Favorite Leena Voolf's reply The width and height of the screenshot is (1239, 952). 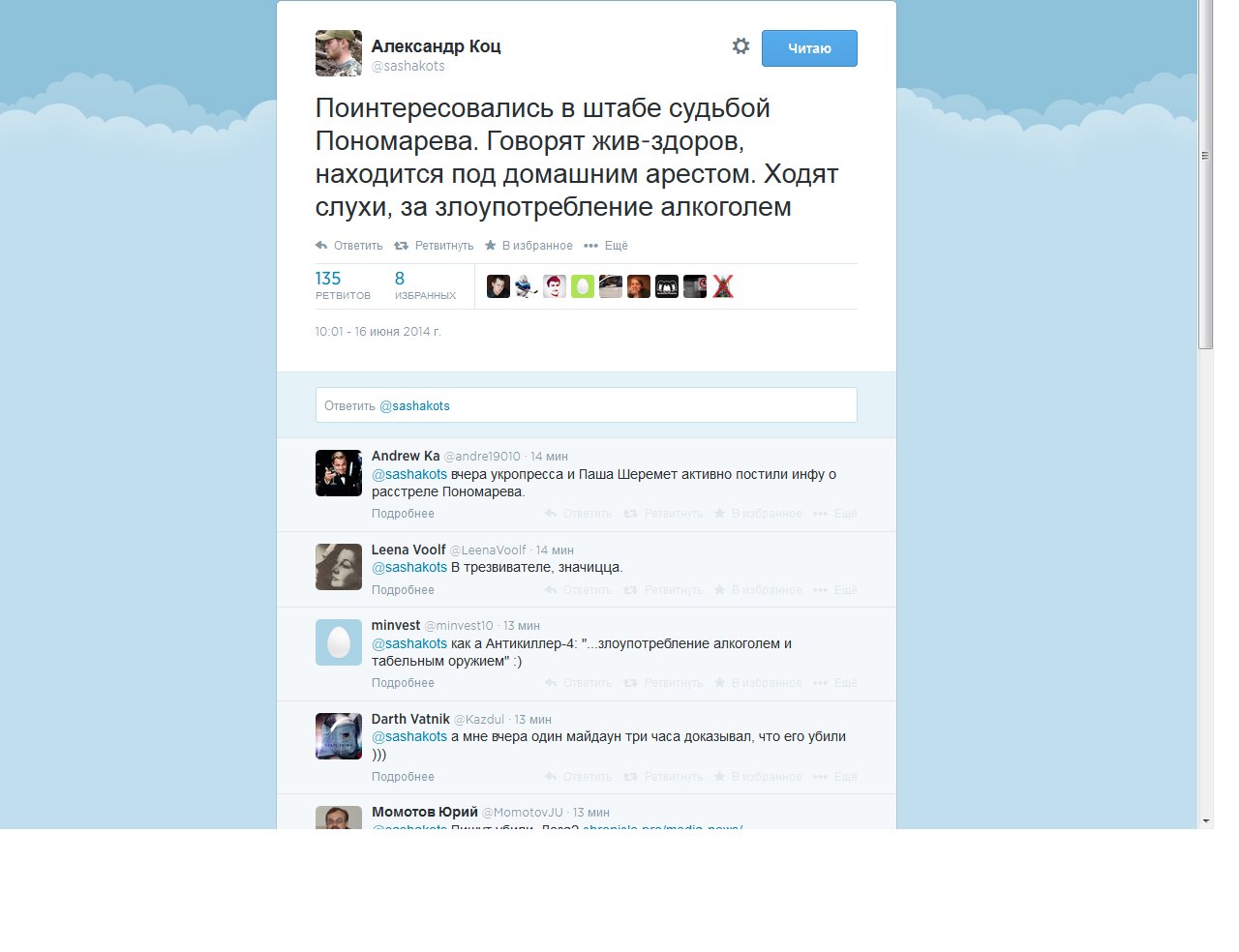758,590
